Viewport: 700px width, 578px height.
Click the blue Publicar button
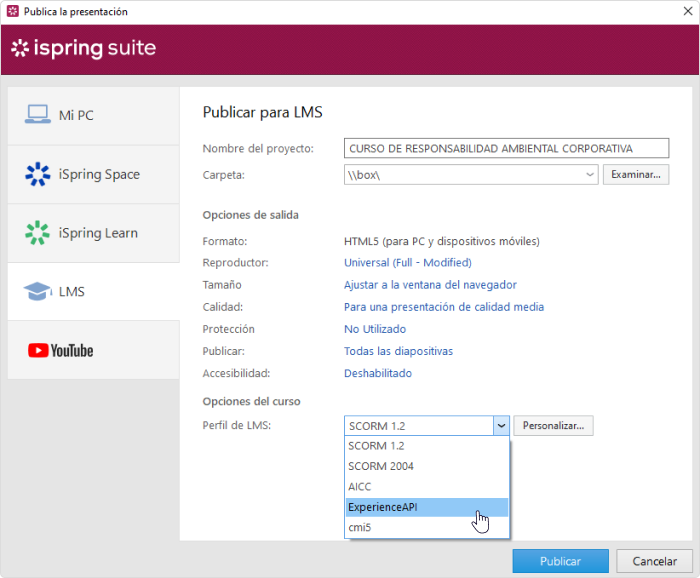click(x=560, y=561)
